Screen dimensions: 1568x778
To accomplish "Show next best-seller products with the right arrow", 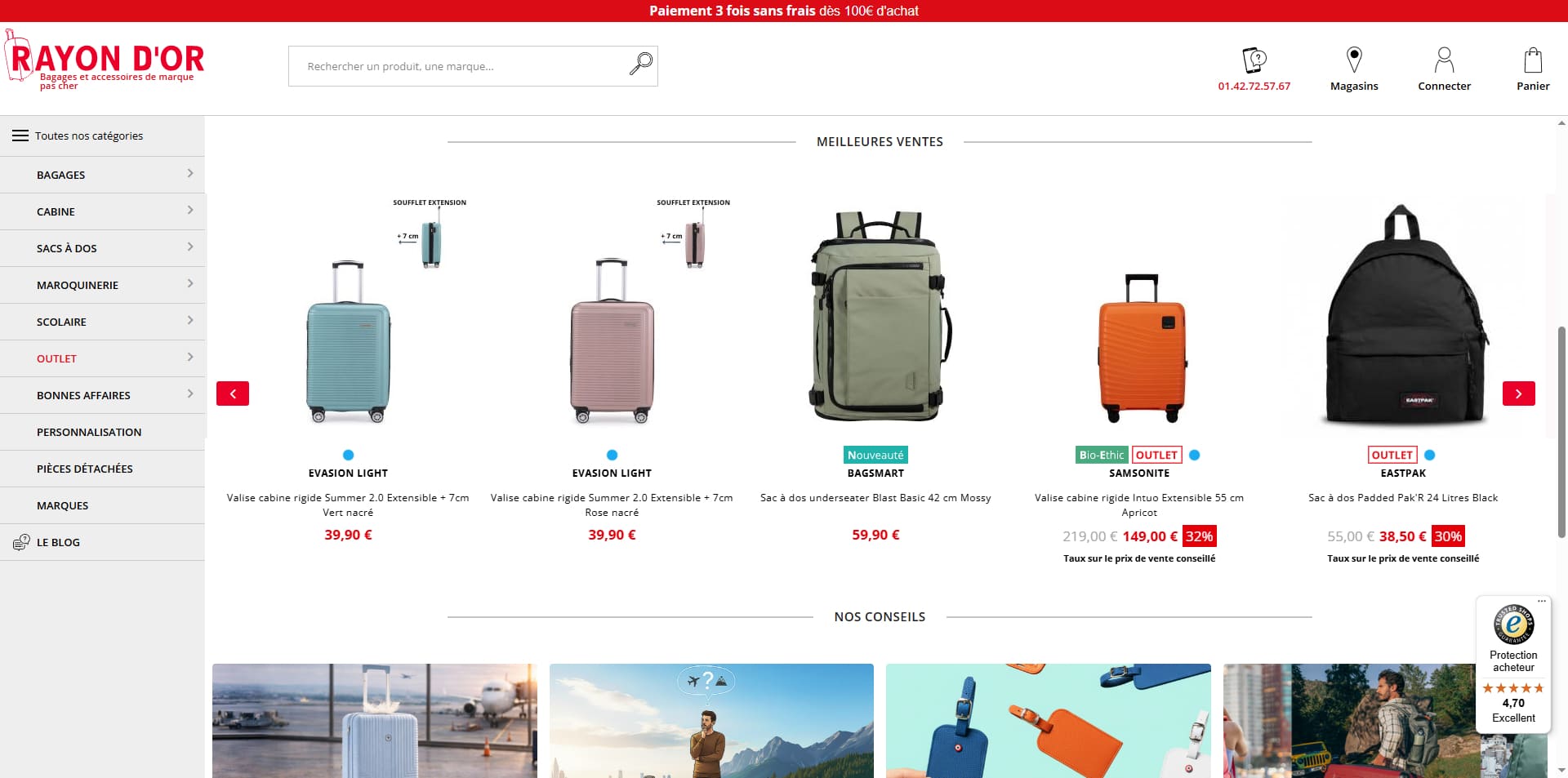I will (x=1518, y=393).
